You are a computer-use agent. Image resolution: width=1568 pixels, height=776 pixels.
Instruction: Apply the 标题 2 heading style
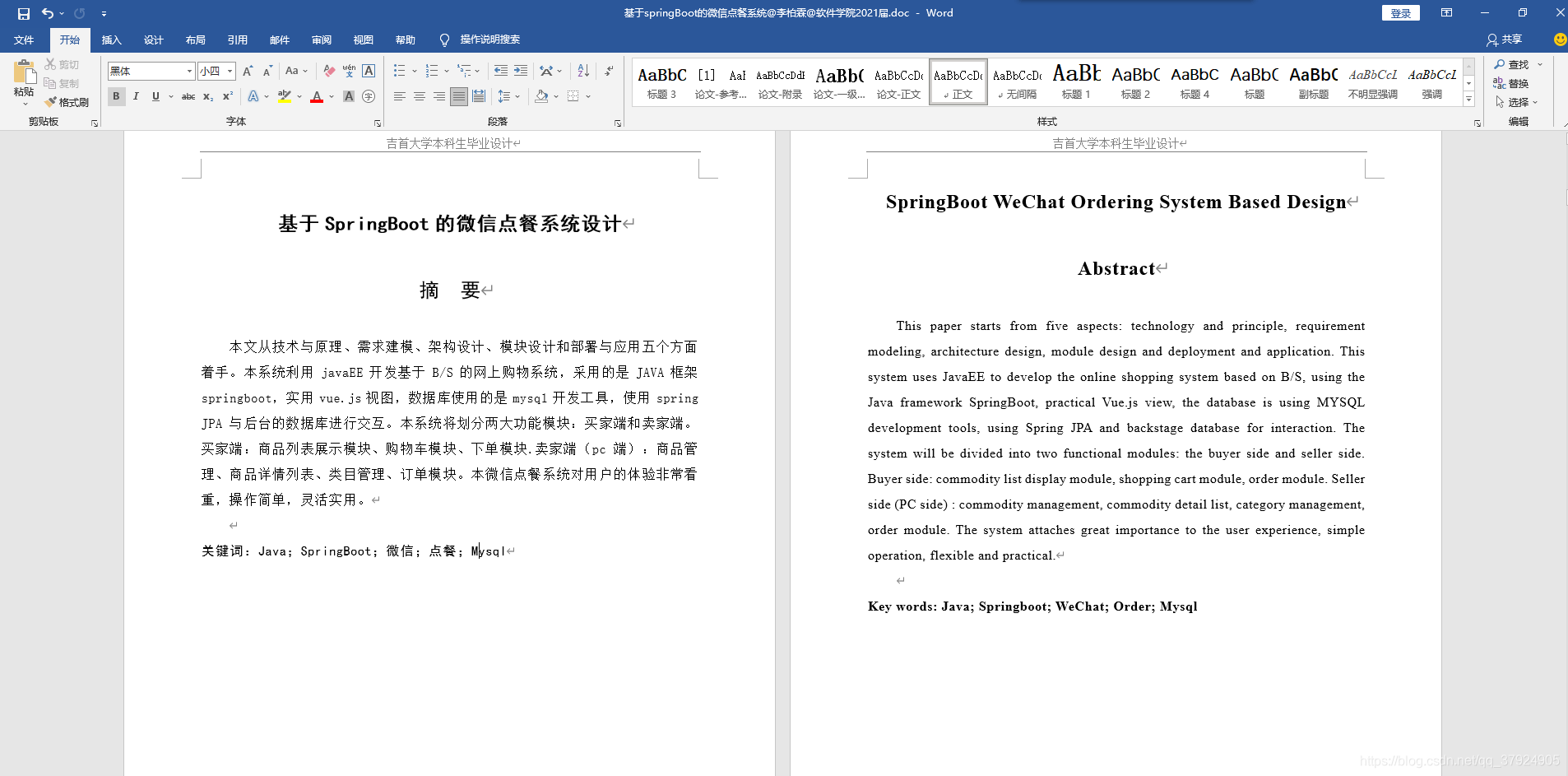pos(1135,81)
